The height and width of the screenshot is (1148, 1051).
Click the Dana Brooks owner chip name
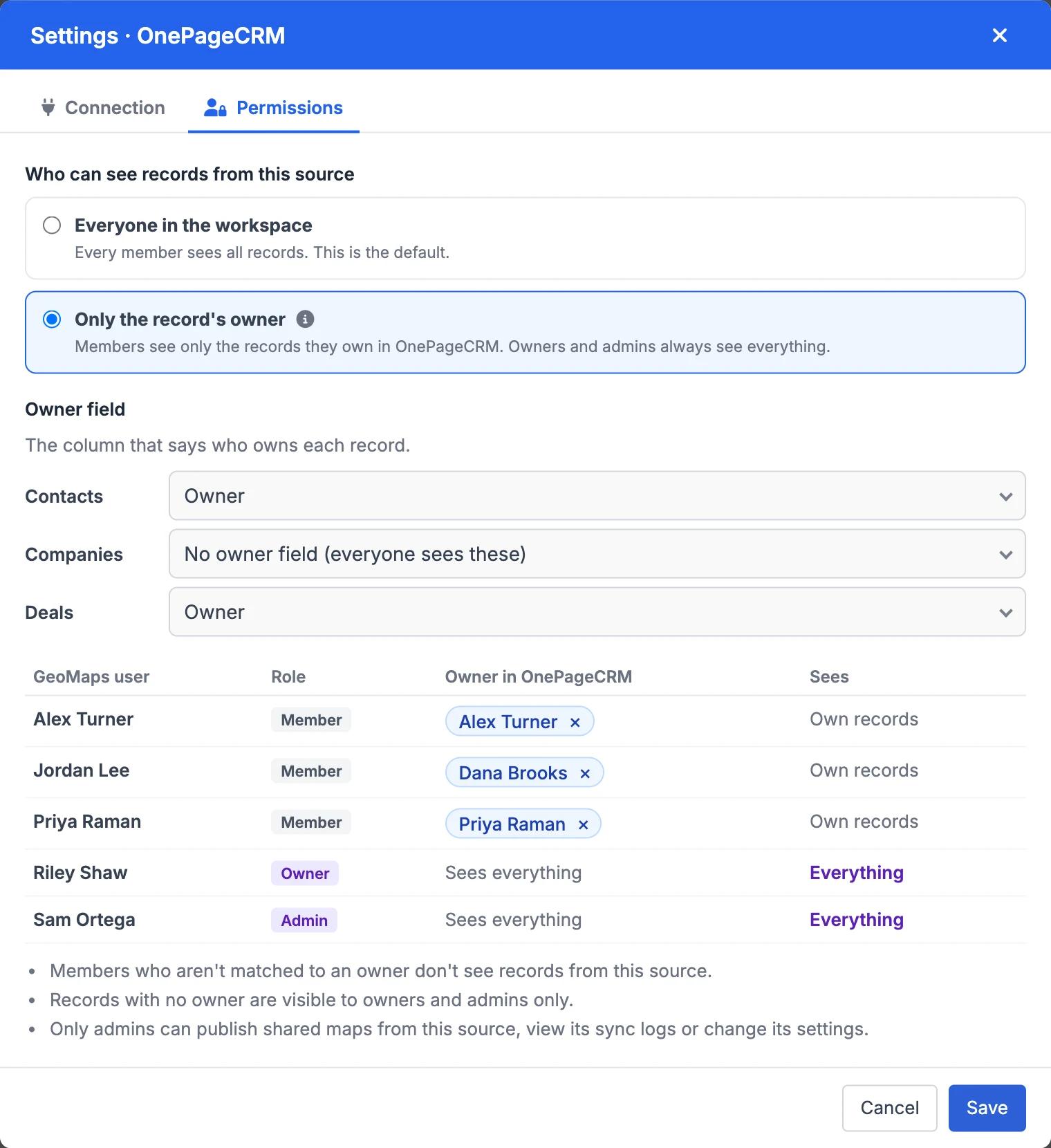point(513,773)
